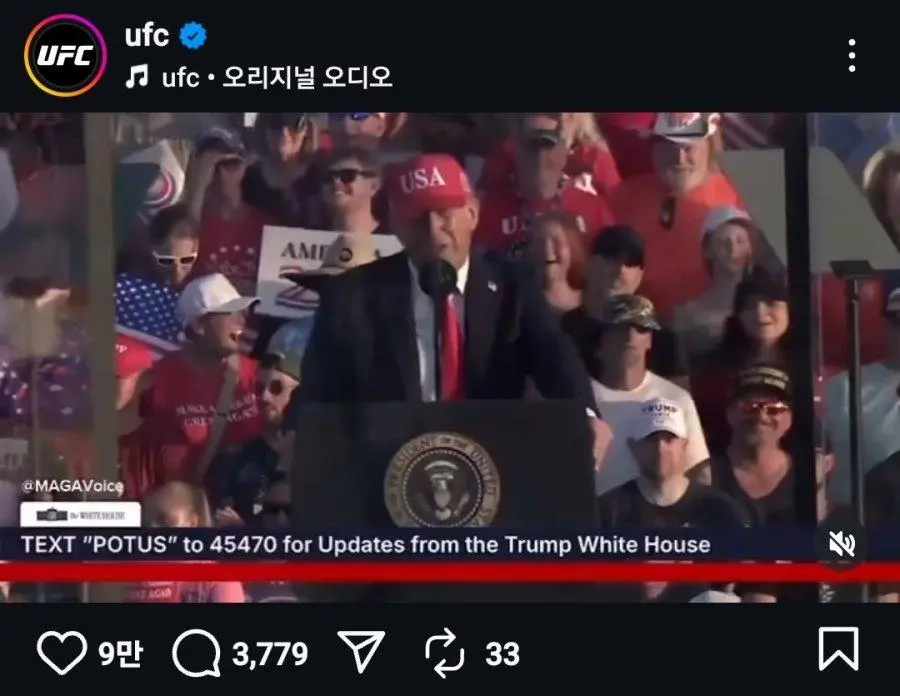Open the UFC profile picture story

click(x=65, y=56)
